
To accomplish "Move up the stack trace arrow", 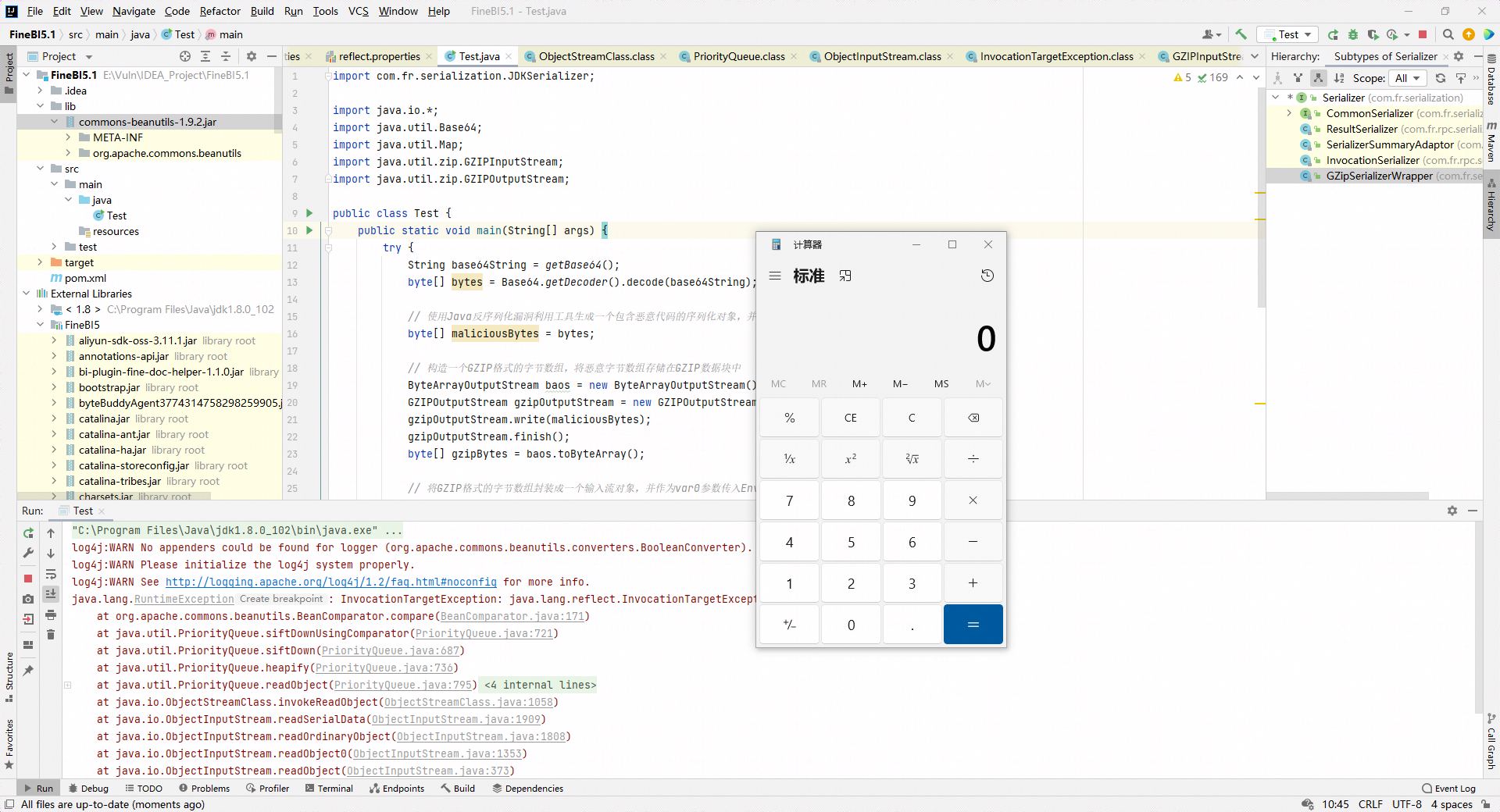I will coord(51,532).
